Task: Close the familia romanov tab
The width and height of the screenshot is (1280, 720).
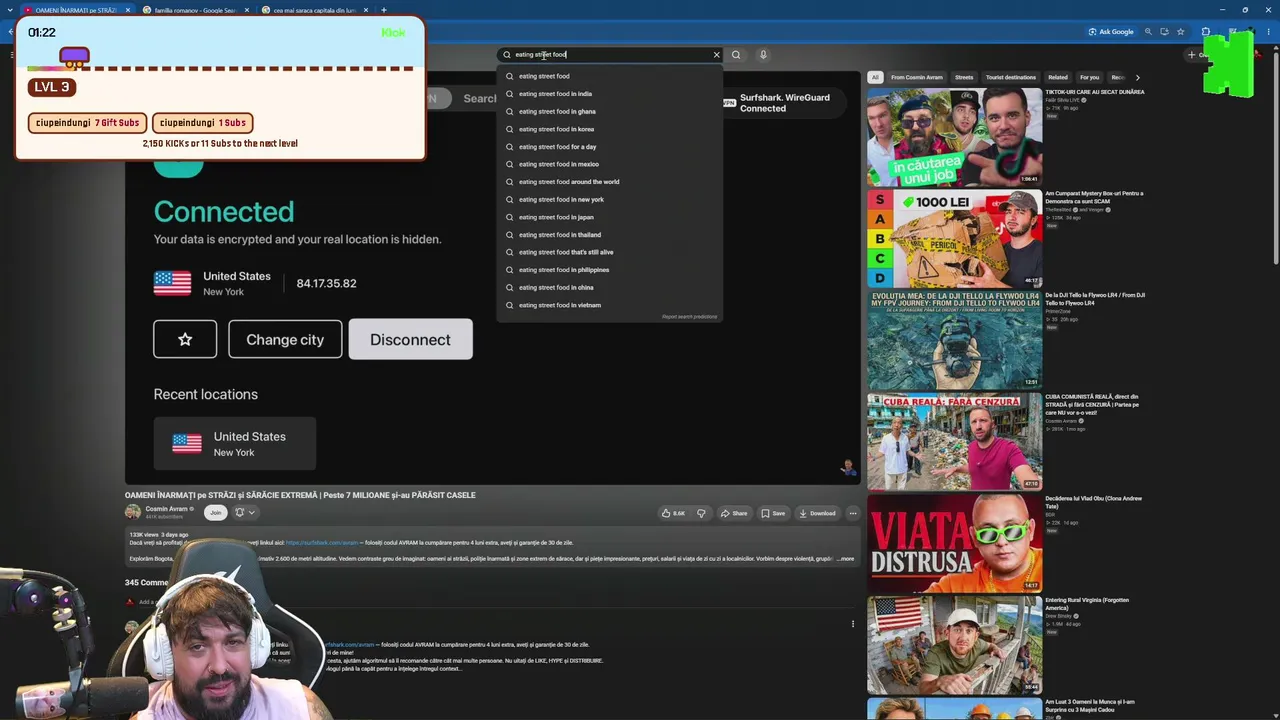Action: (246, 10)
